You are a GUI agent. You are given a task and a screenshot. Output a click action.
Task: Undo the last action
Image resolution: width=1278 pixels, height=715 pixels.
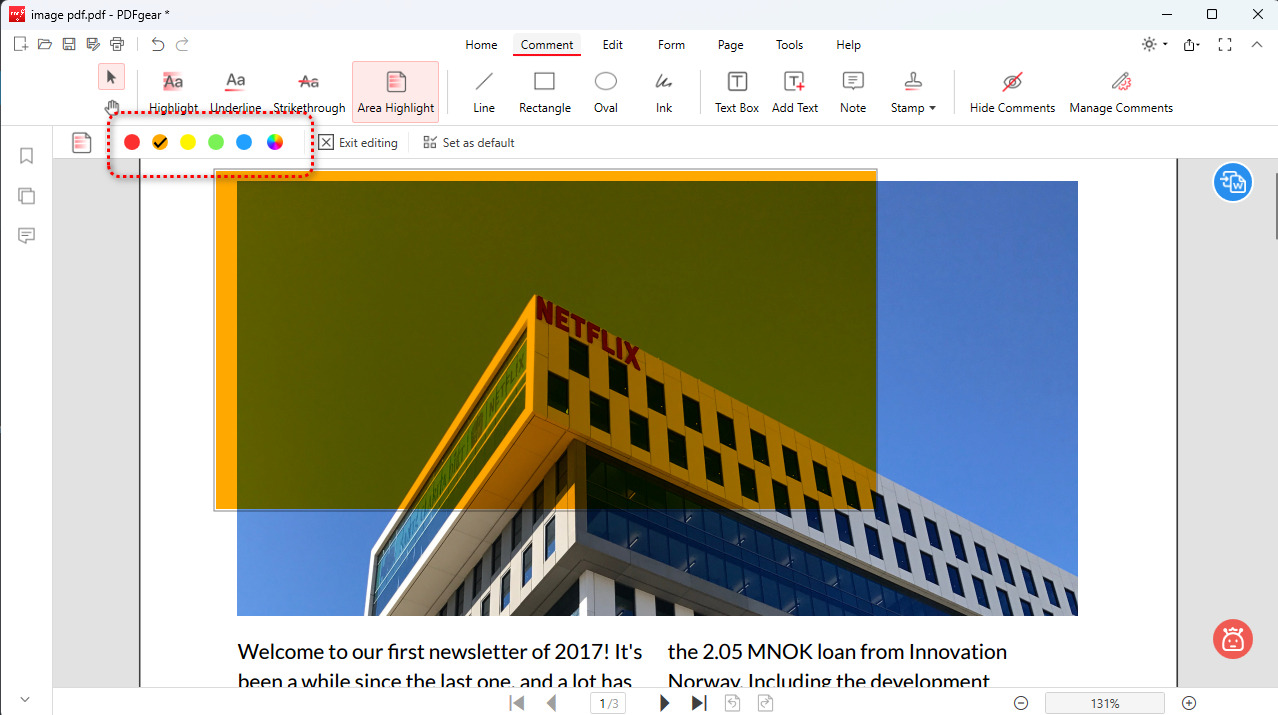point(157,44)
